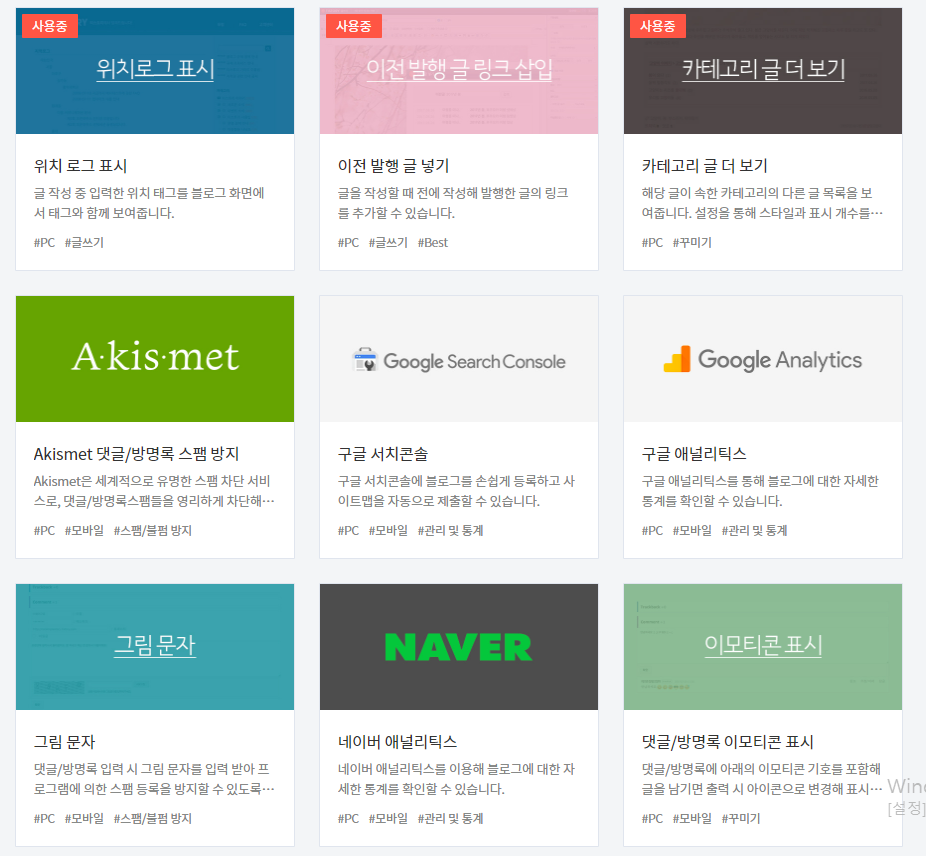Screen dimensions: 926x856
Task: Click #모바일 tag under Akismet card
Action: pyautogui.click(x=84, y=530)
